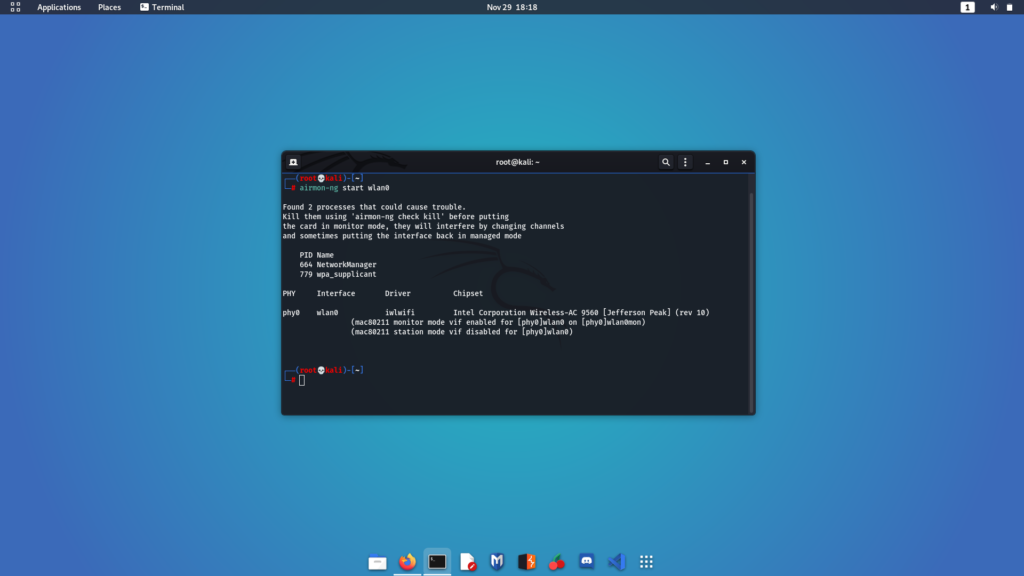Open the Activities overview icon
1024x576 pixels.
pyautogui.click(x=15, y=7)
